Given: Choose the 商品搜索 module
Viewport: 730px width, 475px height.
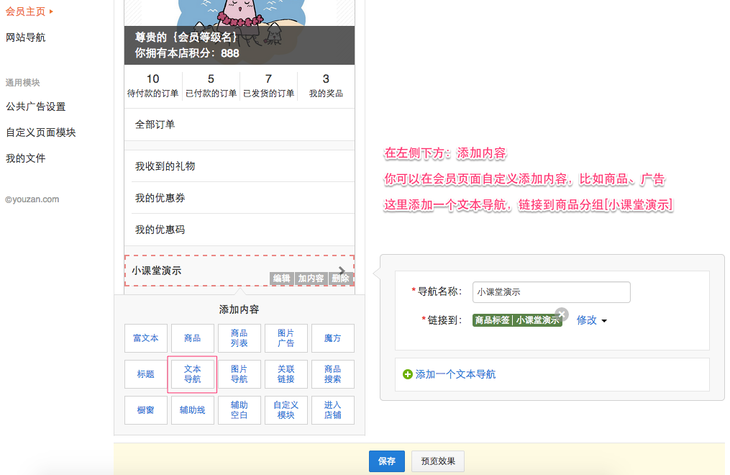Looking at the screenshot, I should (x=332, y=374).
